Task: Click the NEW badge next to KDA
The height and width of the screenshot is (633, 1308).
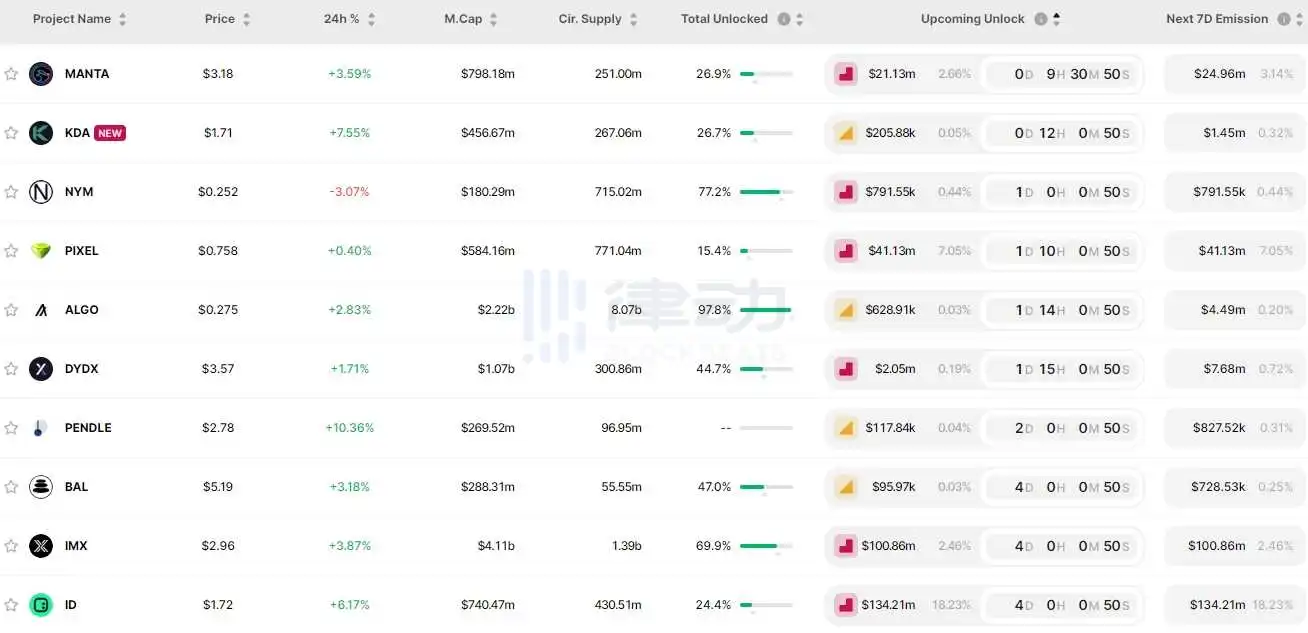Action: pos(110,133)
